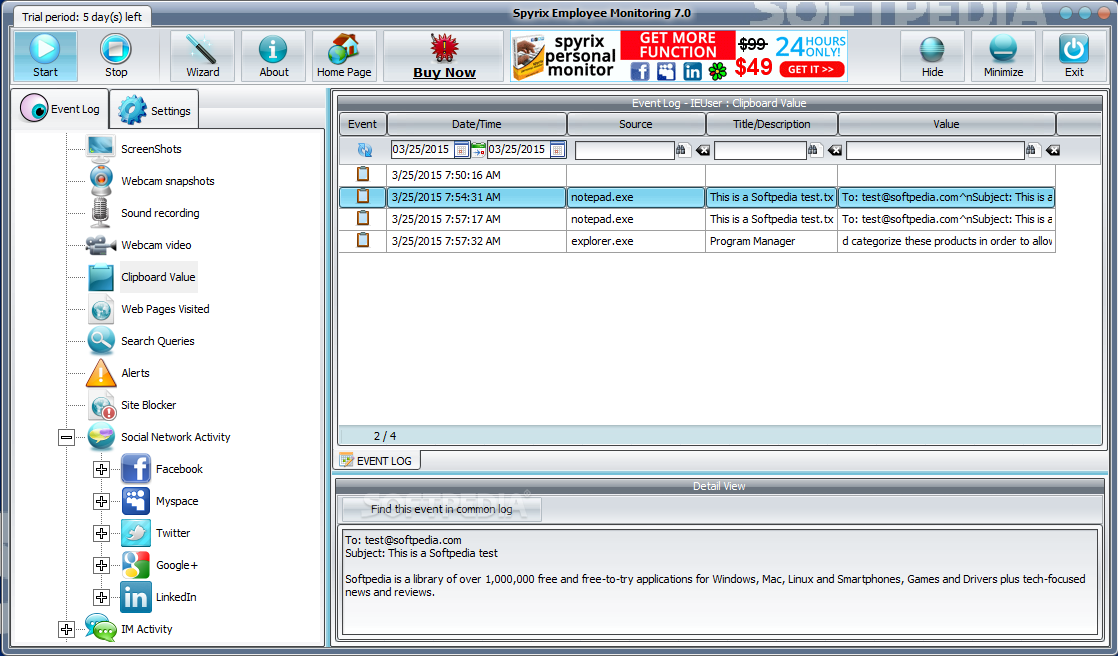The image size is (1118, 656).
Task: Select Sound recording in the tree
Action: pyautogui.click(x=160, y=213)
